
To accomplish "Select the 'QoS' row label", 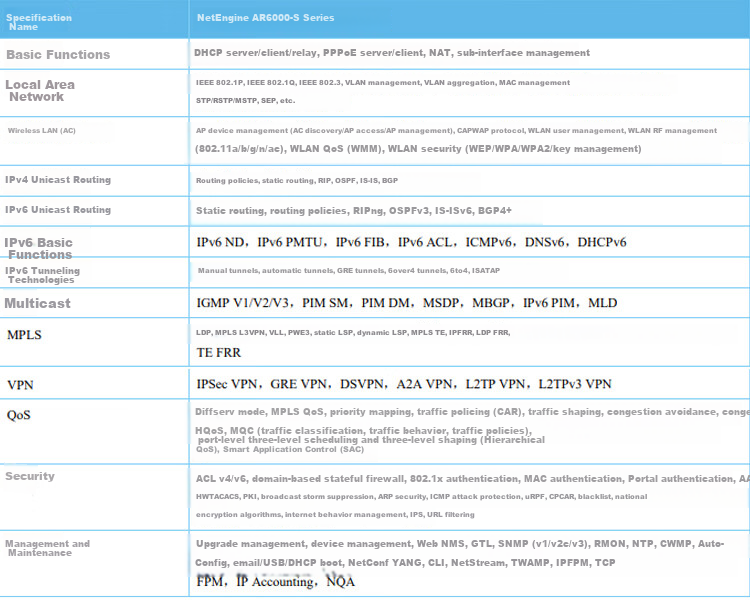I will (19, 415).
